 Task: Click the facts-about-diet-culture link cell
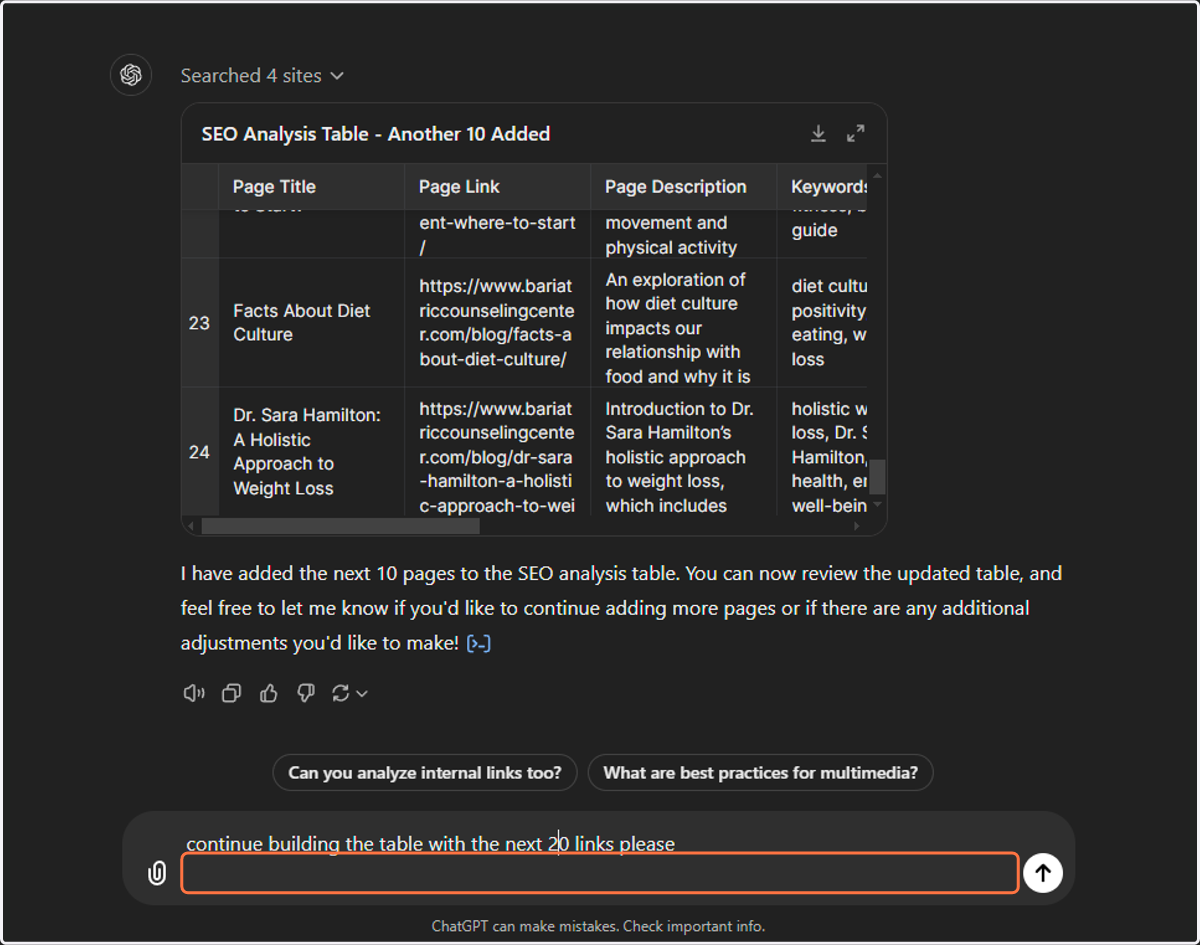point(497,323)
